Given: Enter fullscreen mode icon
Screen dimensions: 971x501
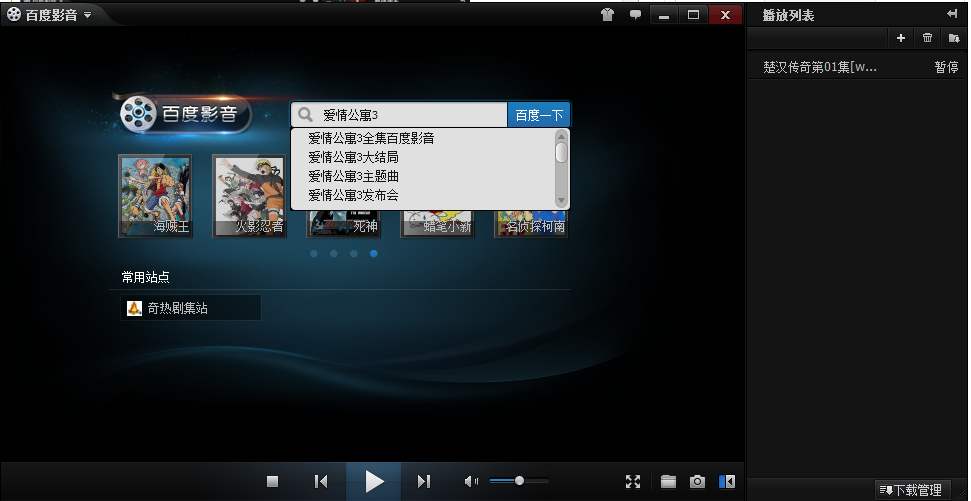Looking at the screenshot, I should [x=633, y=481].
